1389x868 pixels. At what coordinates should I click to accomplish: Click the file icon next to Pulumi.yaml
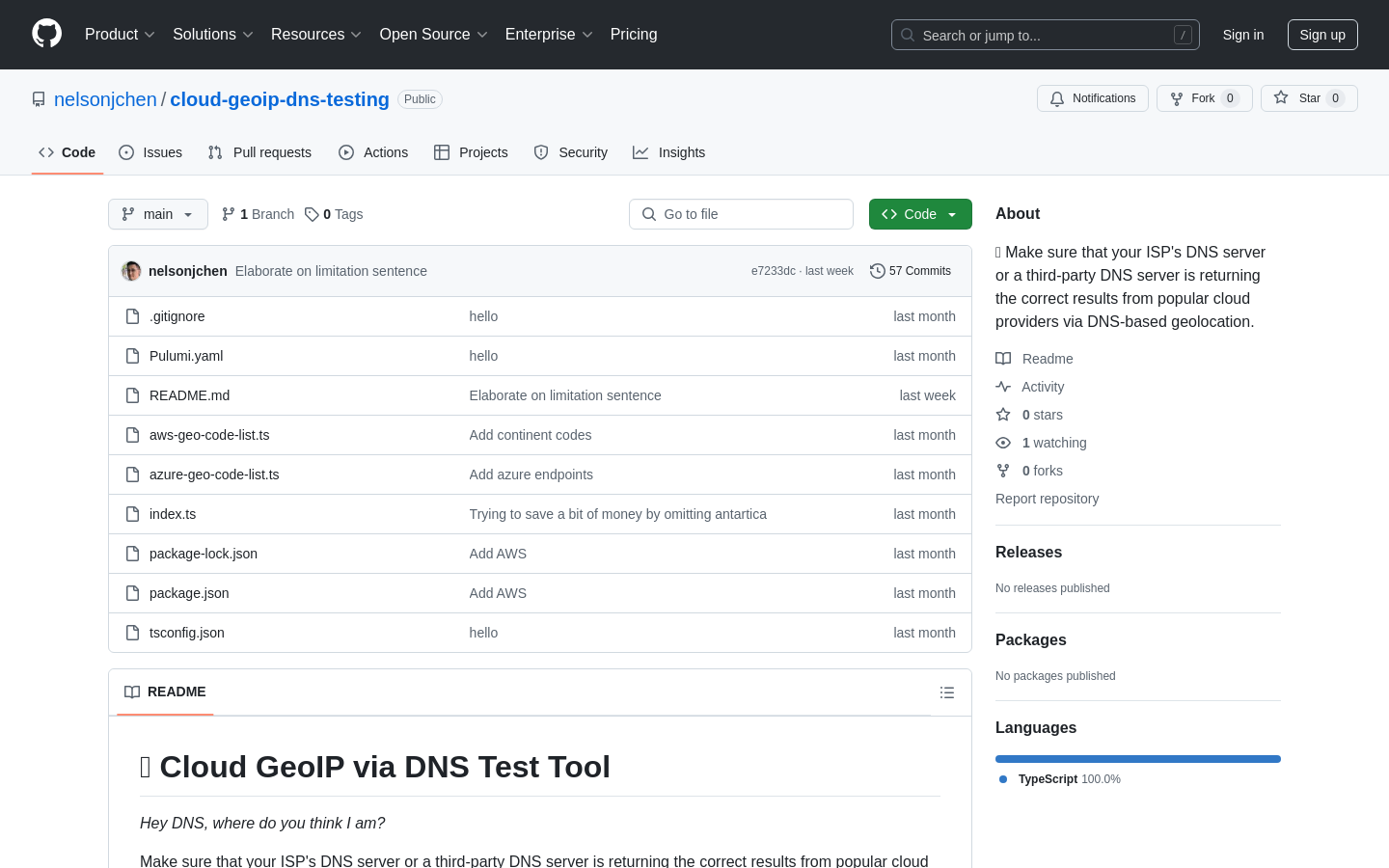click(x=133, y=356)
